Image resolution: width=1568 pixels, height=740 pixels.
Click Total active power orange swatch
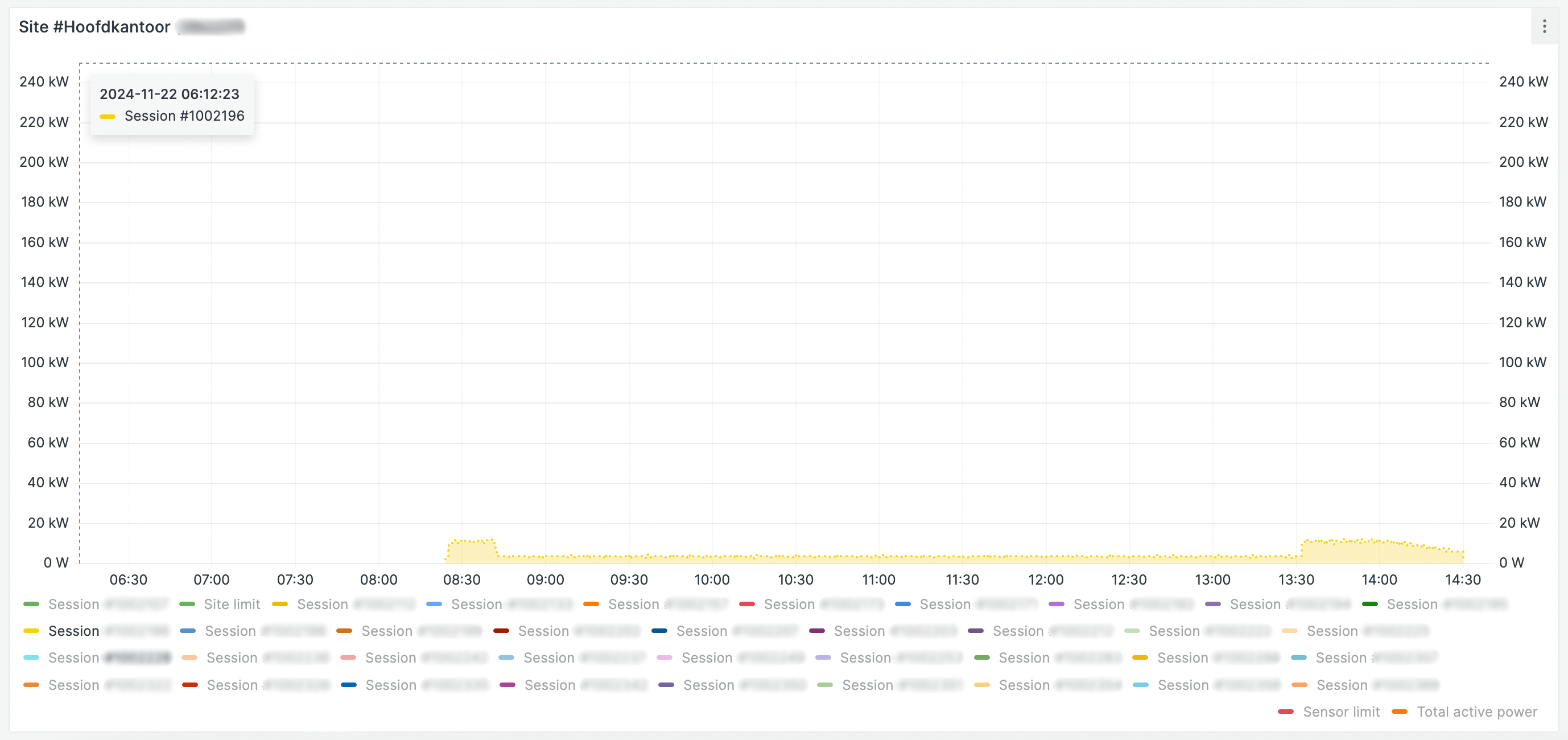[x=1399, y=712]
